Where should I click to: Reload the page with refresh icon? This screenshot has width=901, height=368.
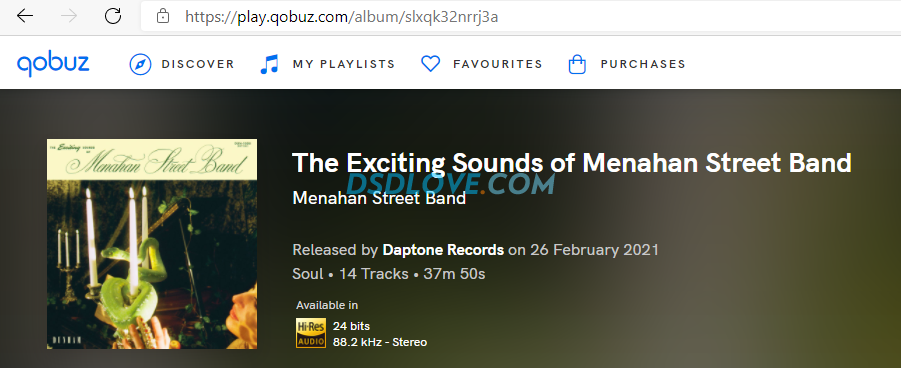[113, 16]
